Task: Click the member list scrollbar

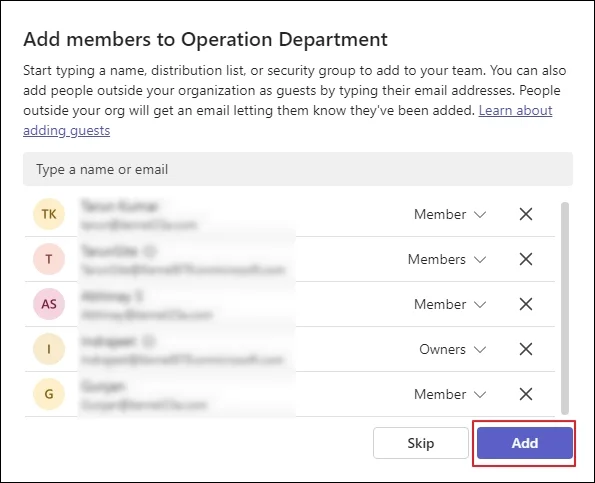Action: click(x=565, y=308)
